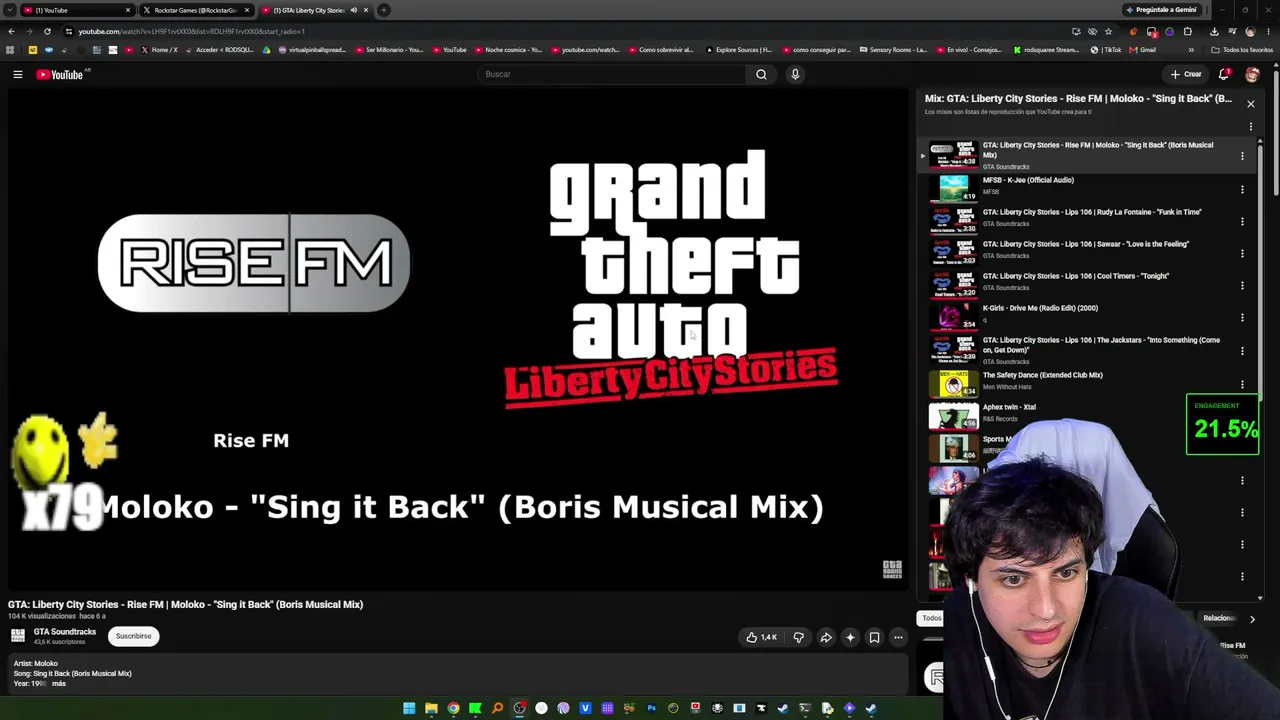Start voice search with the microphone
Image resolution: width=1280 pixels, height=720 pixels.
click(795, 74)
